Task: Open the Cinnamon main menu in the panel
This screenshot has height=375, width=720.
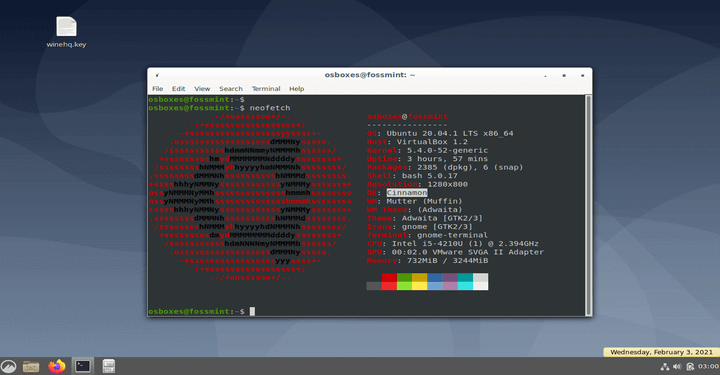Action: tap(9, 366)
